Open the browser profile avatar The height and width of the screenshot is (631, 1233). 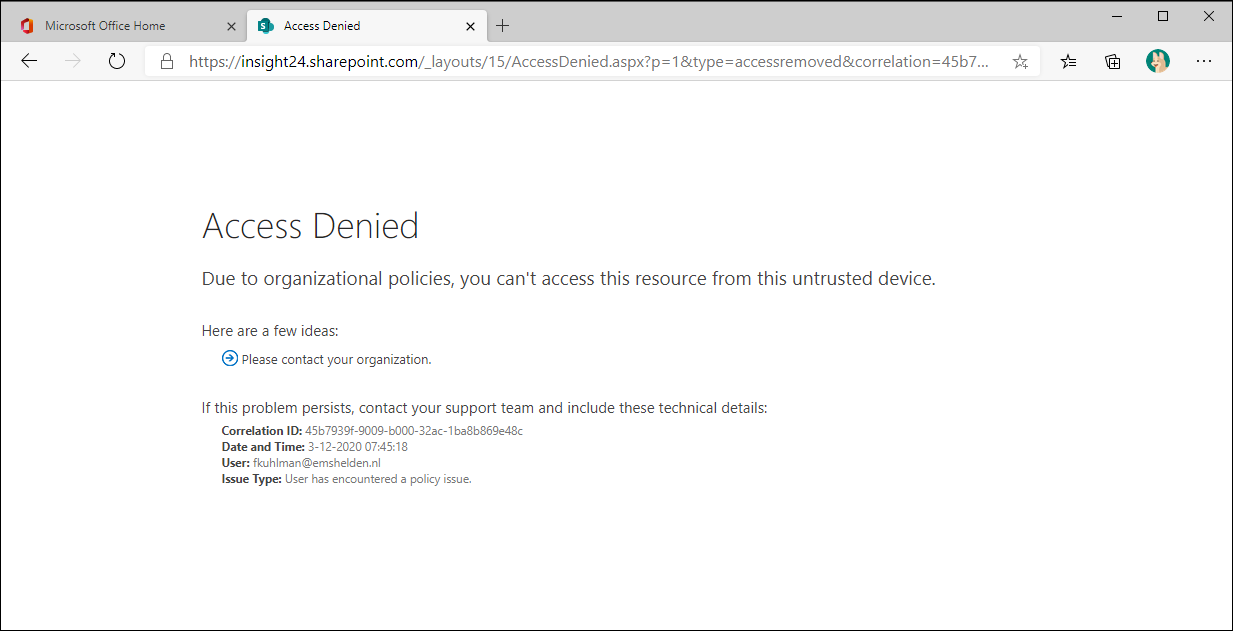1158,62
